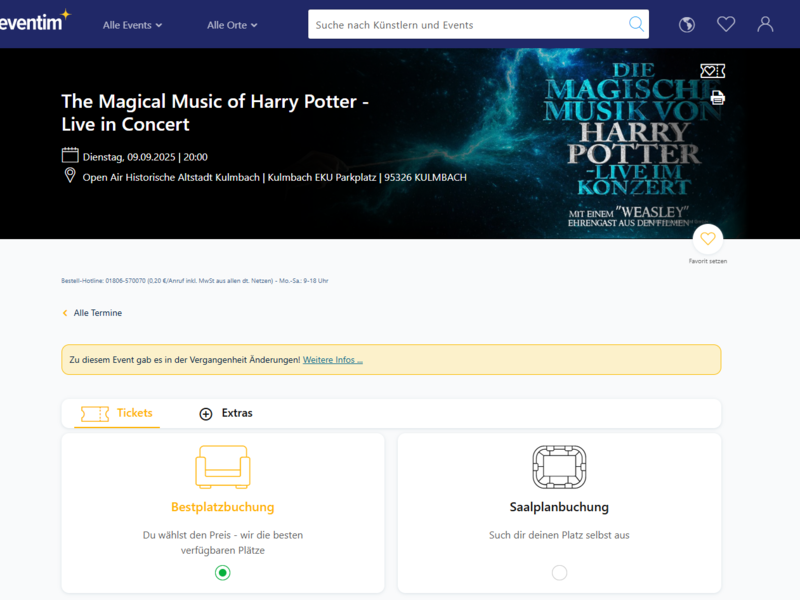Switch to the Extras tab
Viewport: 800px width, 600px height.
(226, 413)
